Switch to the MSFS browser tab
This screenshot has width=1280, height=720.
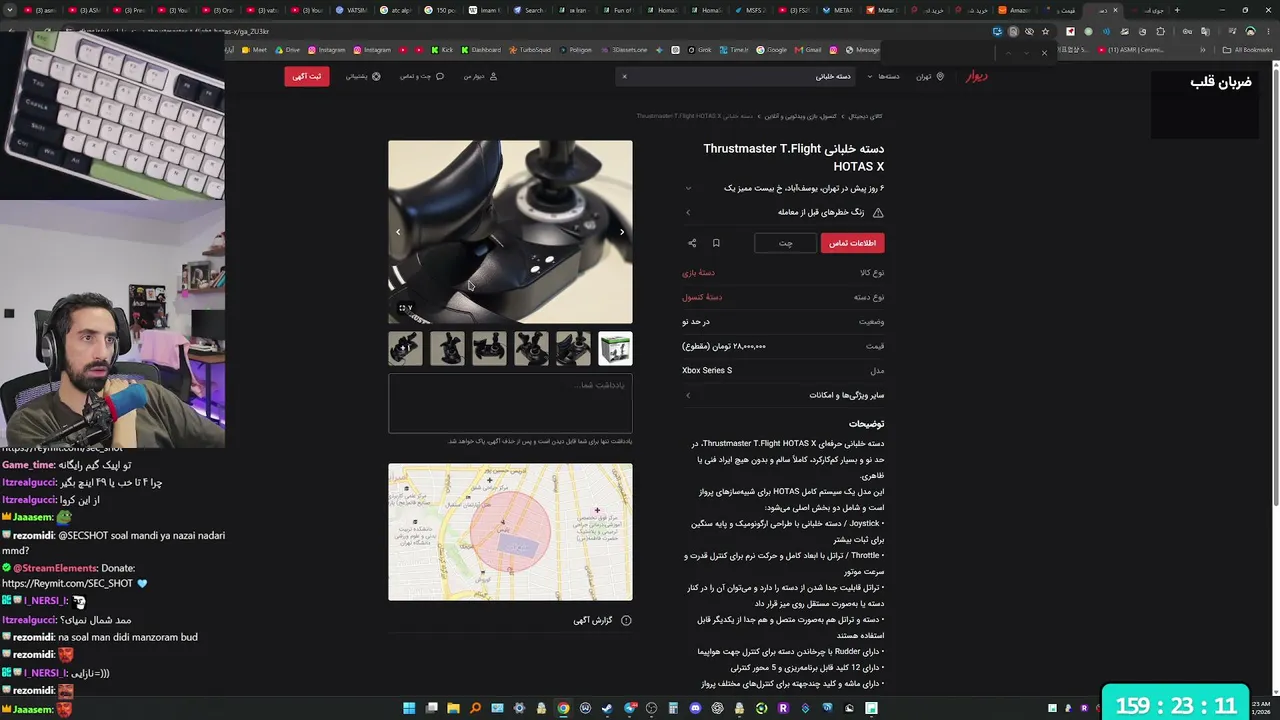click(x=749, y=10)
